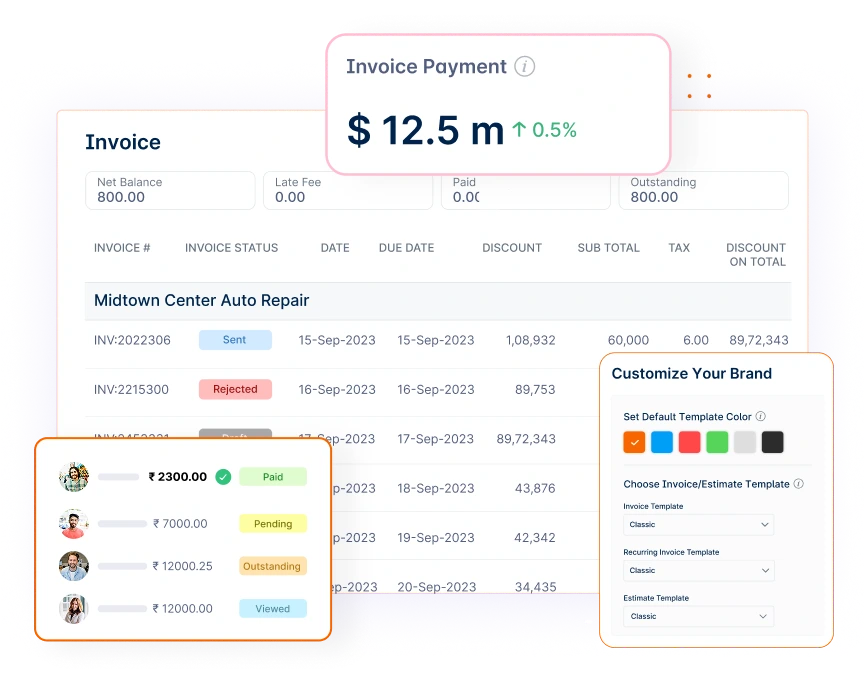Open invoice INV:2215300

(131, 390)
